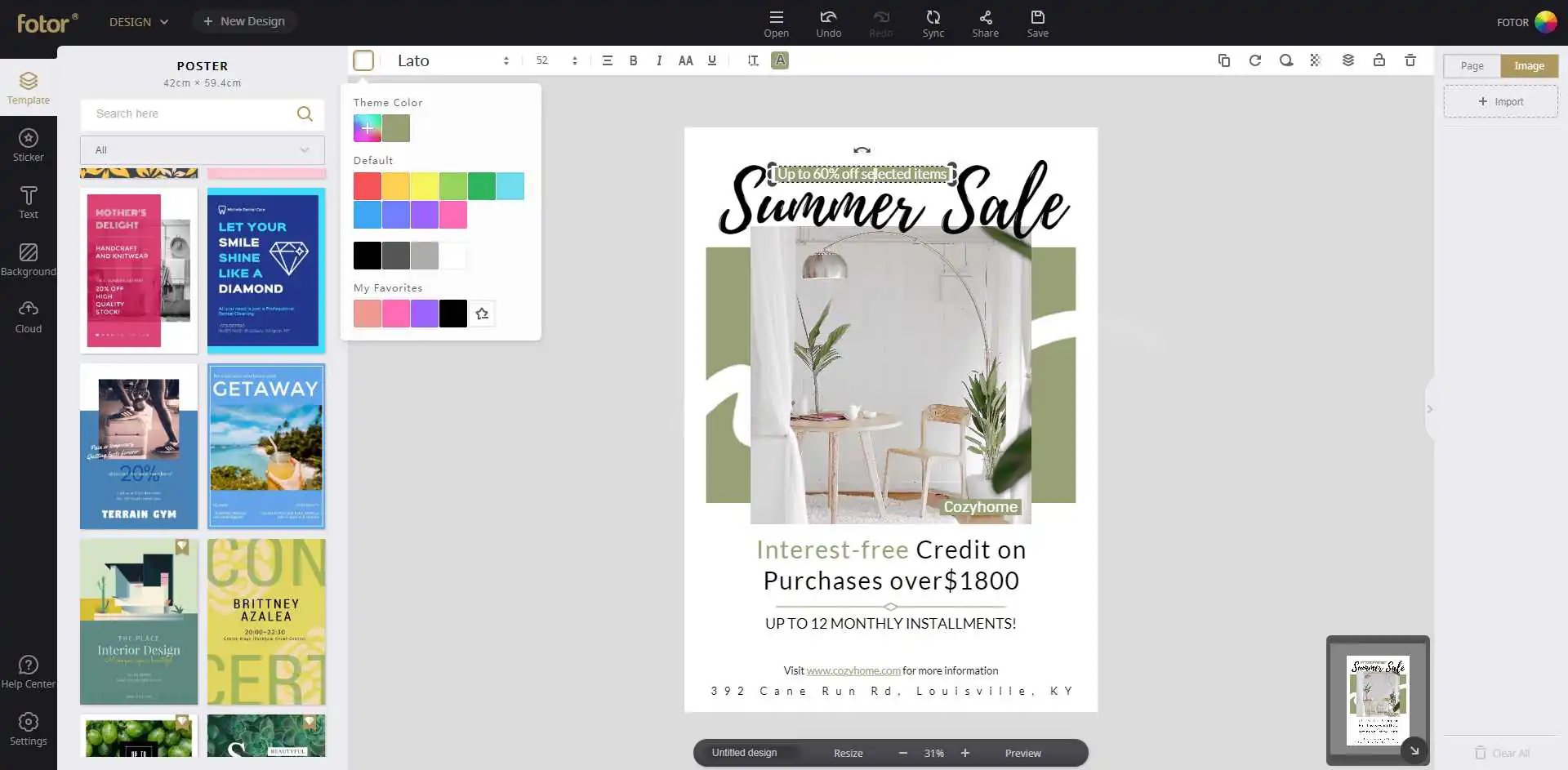Viewport: 1568px width, 770px height.
Task: Switch to the Image tab
Action: coord(1529,66)
